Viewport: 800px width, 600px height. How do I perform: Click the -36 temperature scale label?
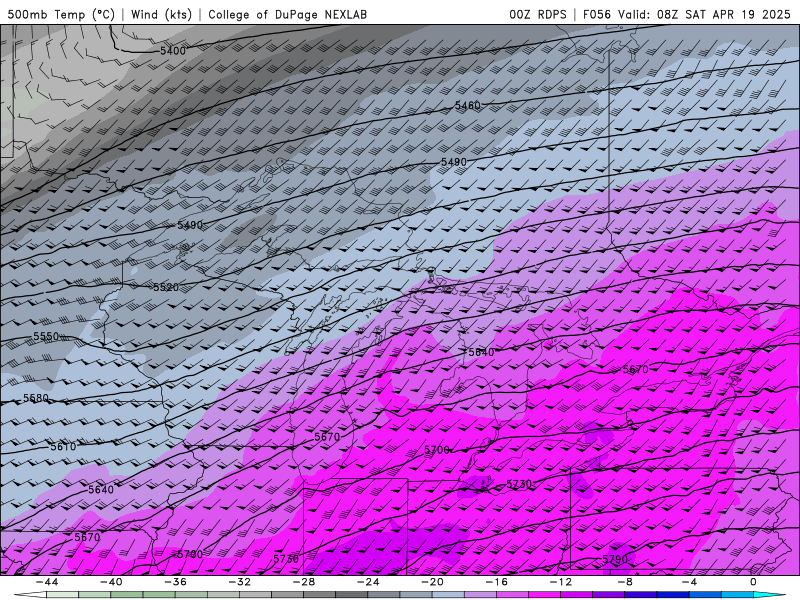pyautogui.click(x=175, y=582)
